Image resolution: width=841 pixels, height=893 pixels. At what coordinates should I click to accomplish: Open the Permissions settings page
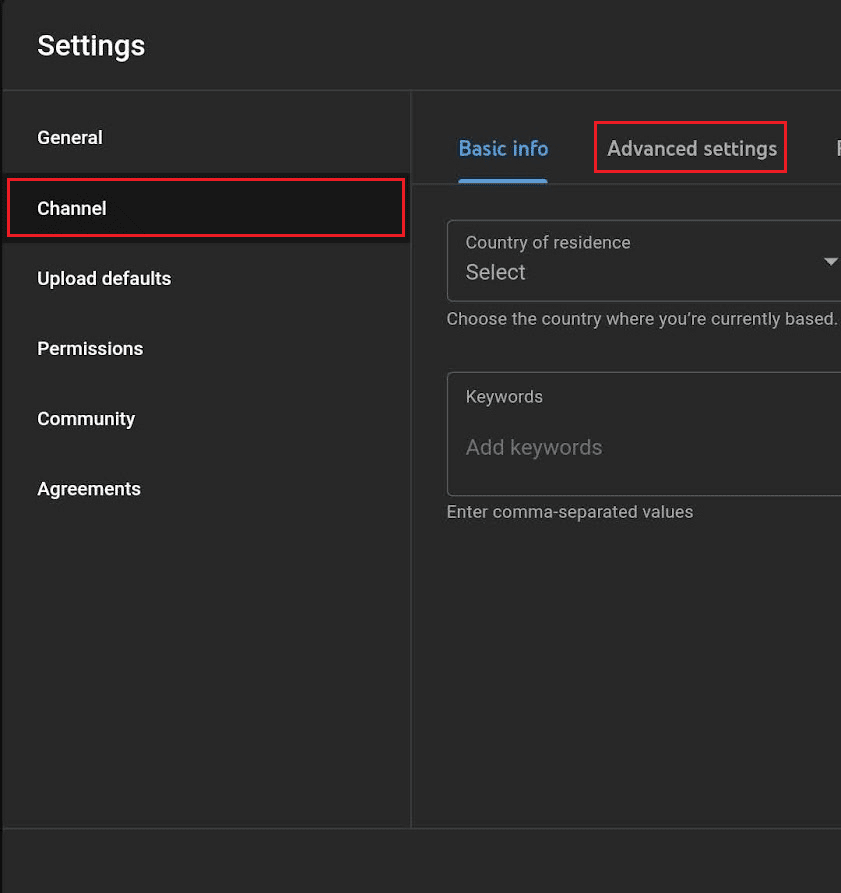tap(90, 348)
